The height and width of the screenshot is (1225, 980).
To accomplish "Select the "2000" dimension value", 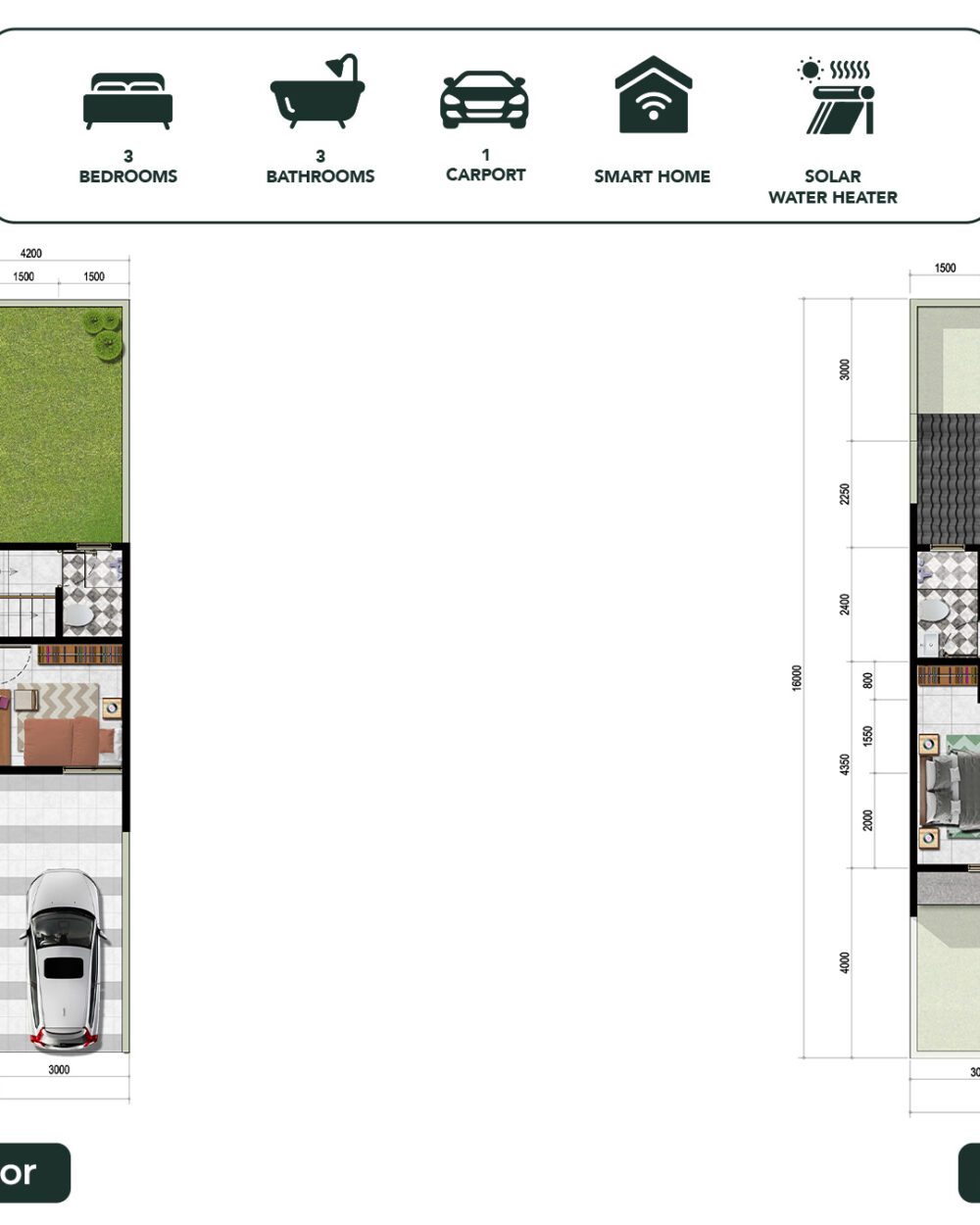I will [868, 819].
